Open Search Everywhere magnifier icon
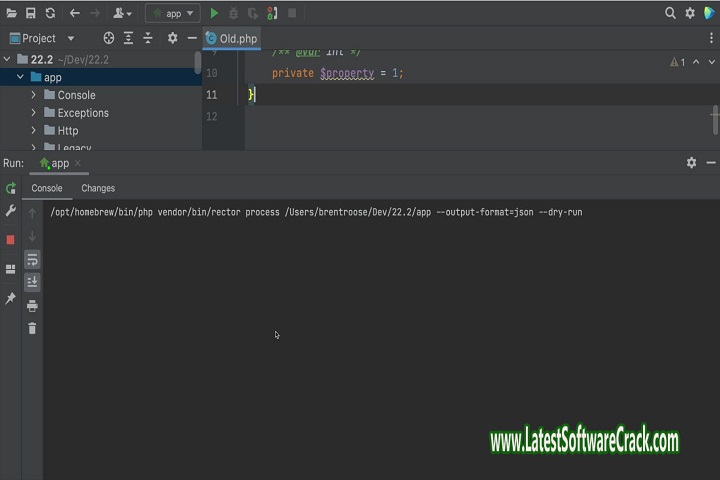Viewport: 720px width, 480px height. click(x=670, y=13)
